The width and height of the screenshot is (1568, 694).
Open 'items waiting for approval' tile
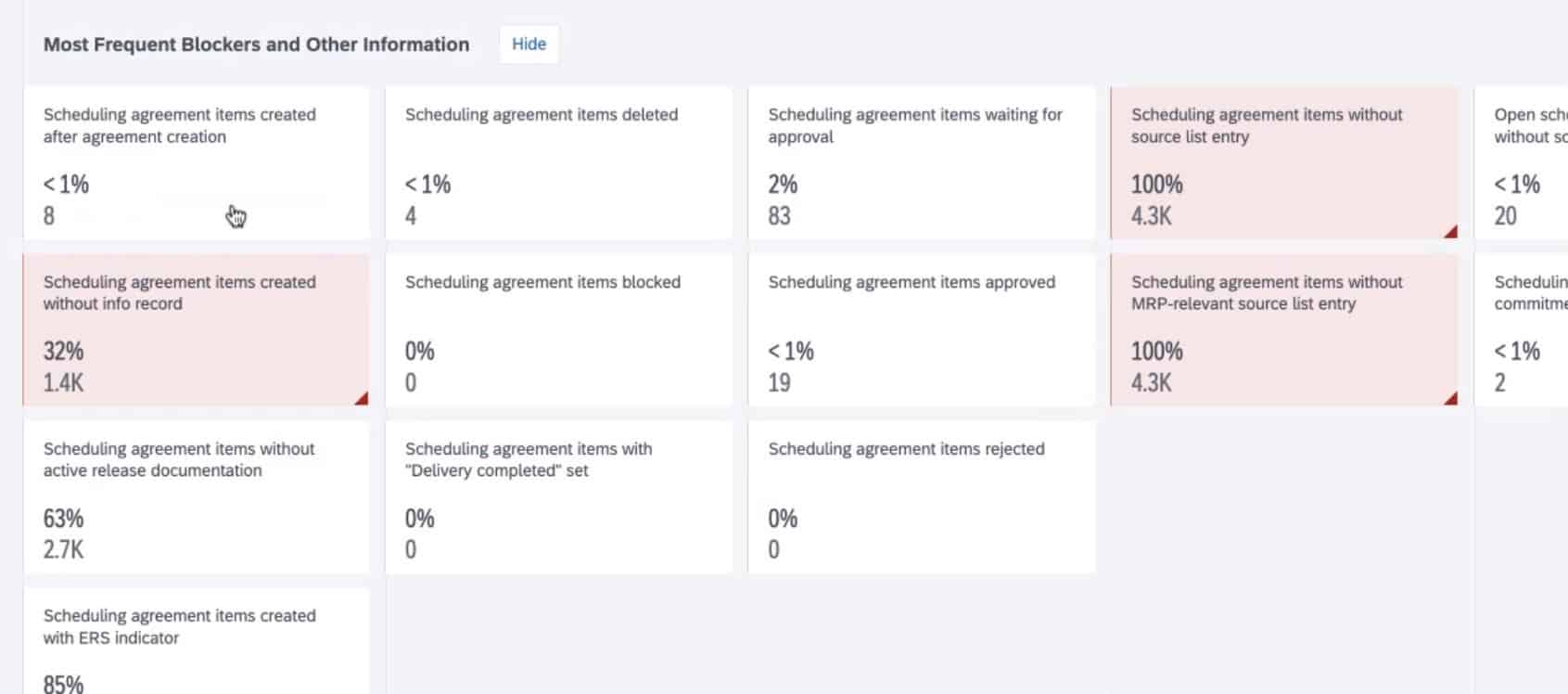click(922, 163)
